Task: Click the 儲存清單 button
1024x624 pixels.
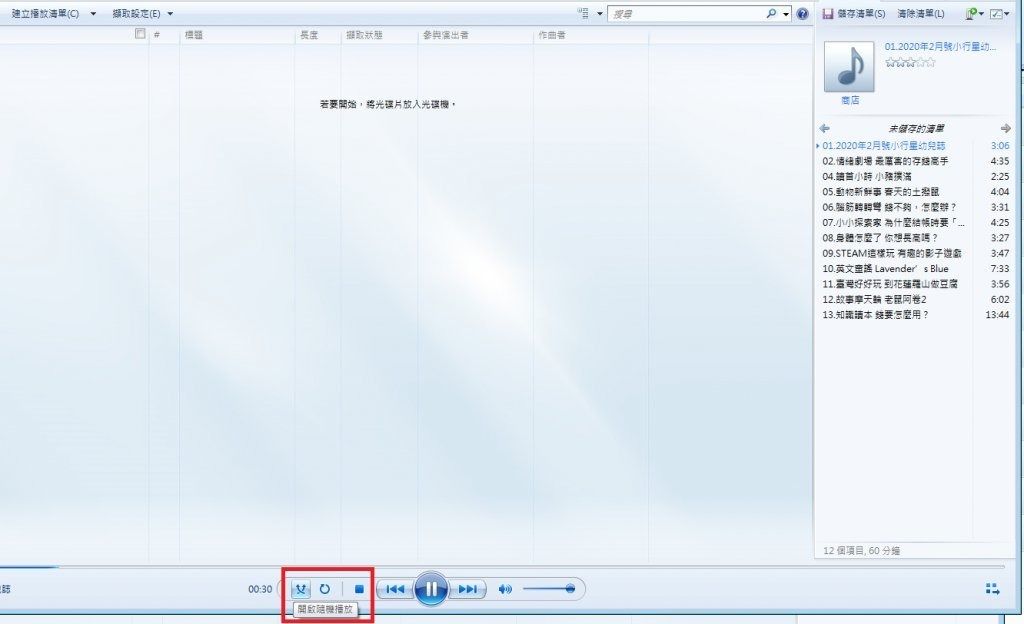Action: 853,14
